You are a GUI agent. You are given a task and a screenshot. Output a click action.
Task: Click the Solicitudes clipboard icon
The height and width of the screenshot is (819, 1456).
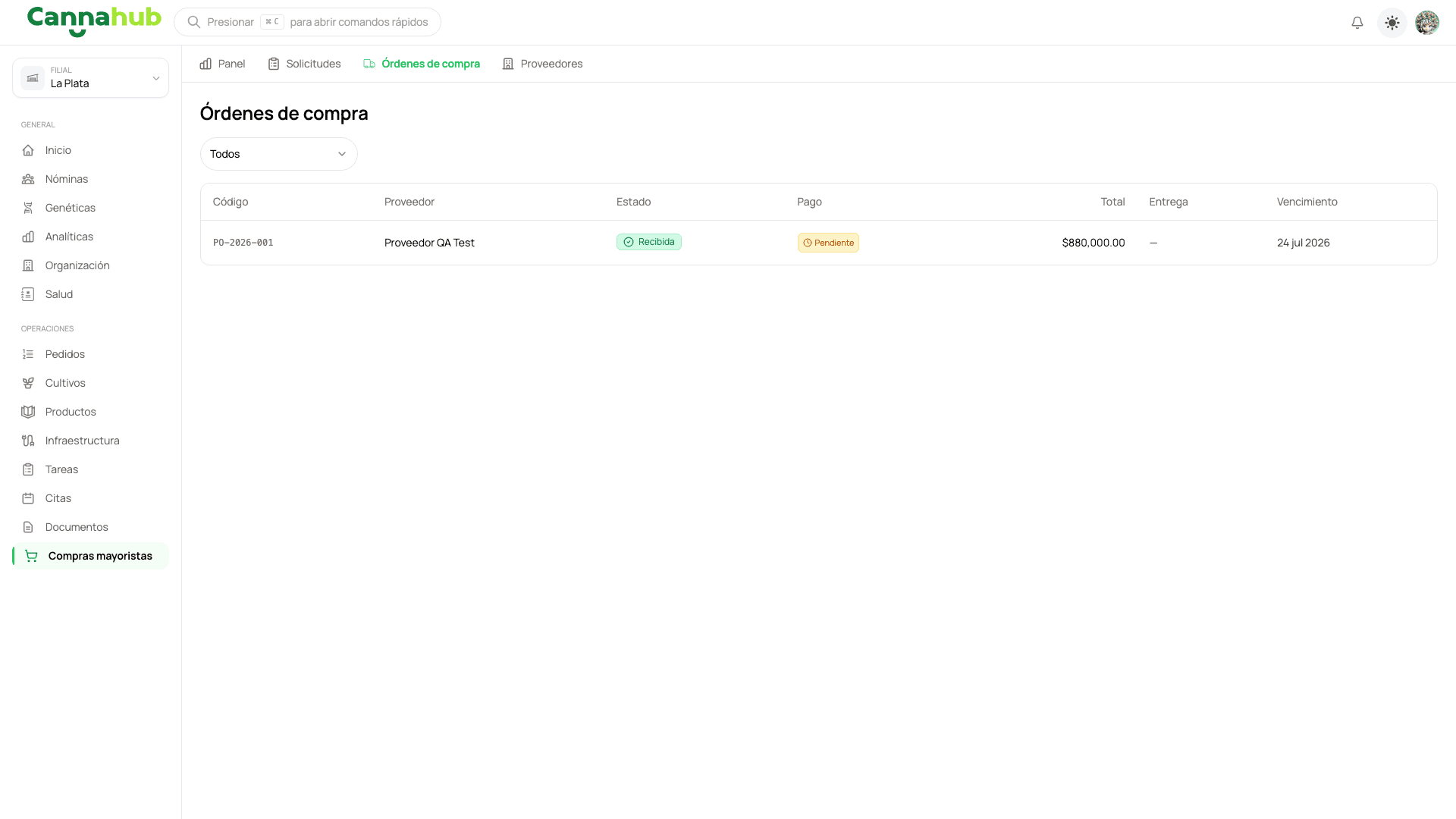(x=274, y=64)
